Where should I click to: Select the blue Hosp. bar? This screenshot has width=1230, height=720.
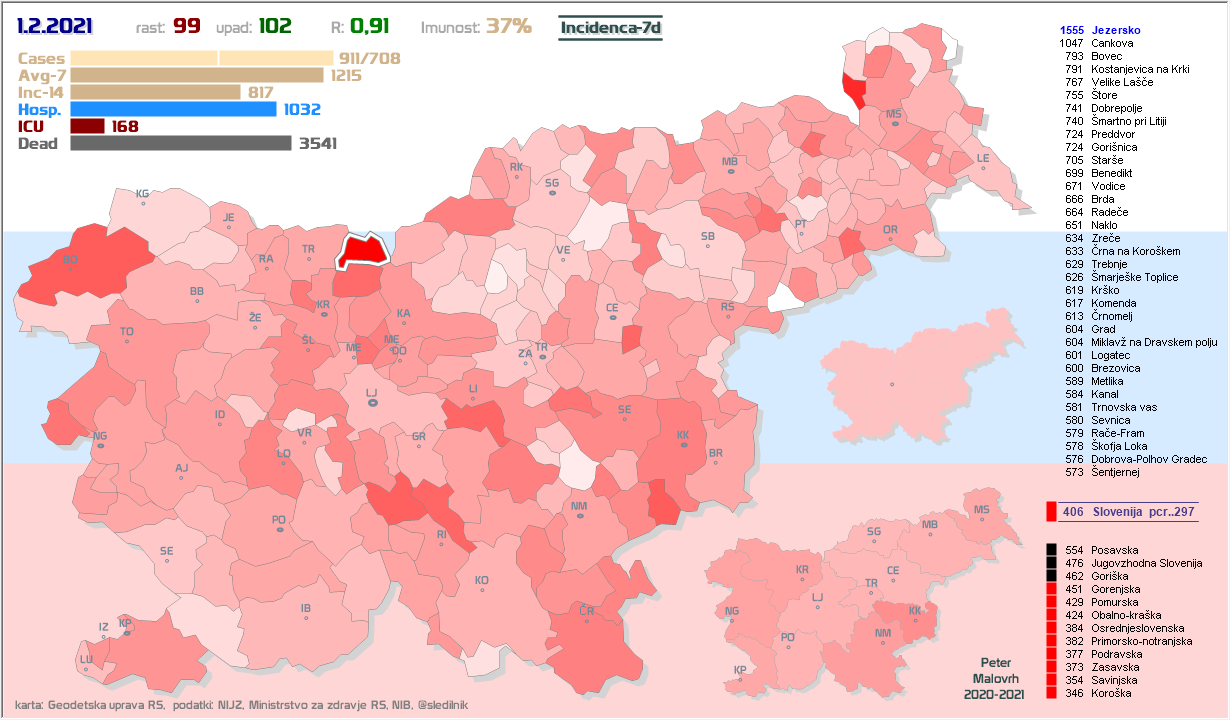[x=174, y=109]
